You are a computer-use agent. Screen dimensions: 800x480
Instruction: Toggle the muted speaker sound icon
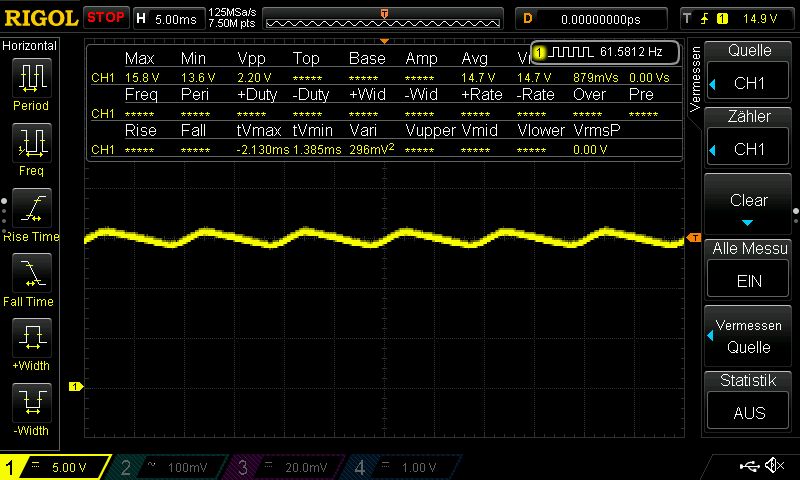click(775, 465)
